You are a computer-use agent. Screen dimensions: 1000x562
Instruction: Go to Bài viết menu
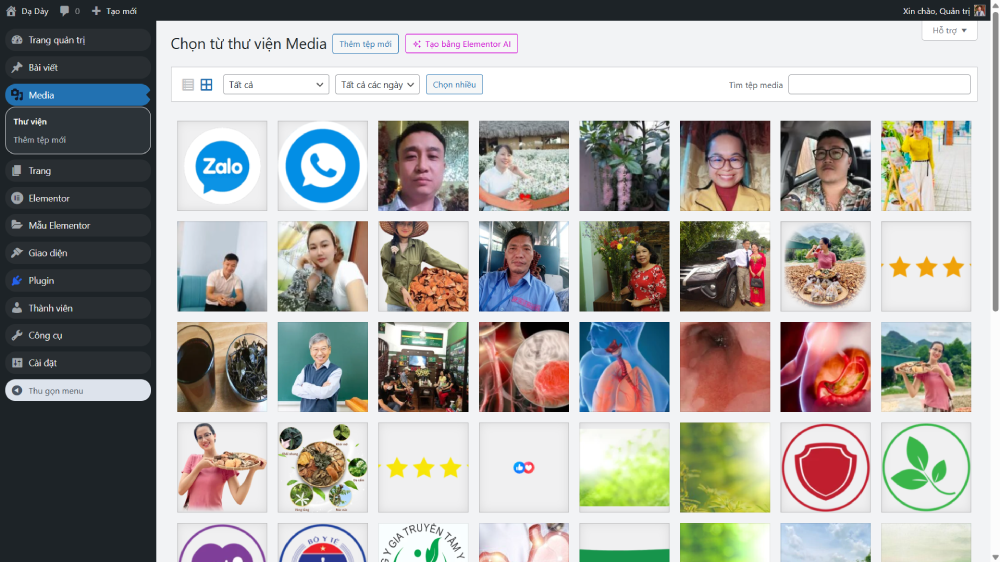tap(78, 68)
